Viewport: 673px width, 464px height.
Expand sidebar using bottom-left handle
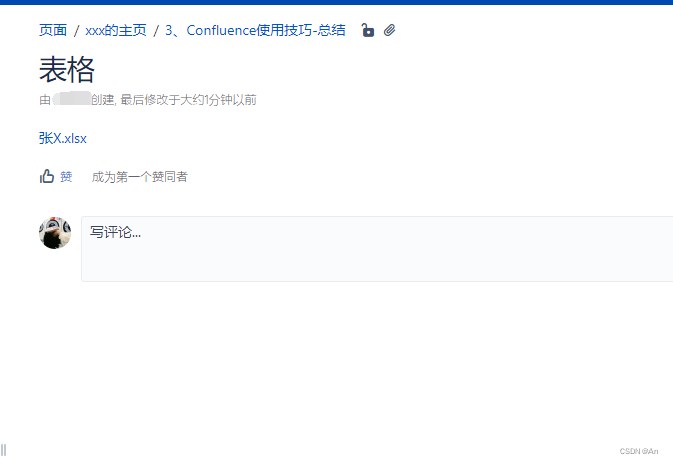tap(3, 450)
